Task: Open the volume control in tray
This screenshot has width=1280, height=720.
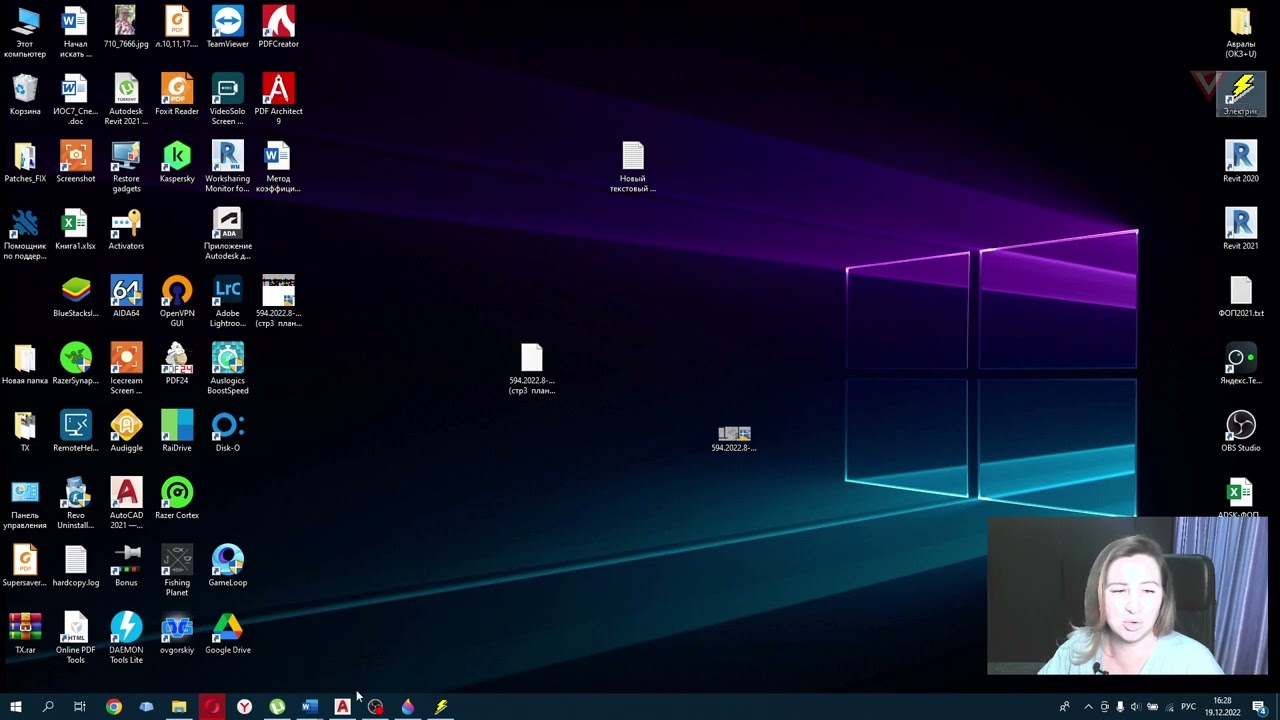Action: coord(1135,707)
